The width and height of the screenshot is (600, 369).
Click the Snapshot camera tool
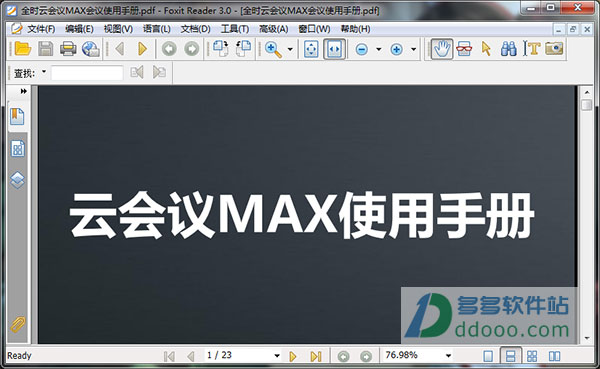(x=554, y=48)
